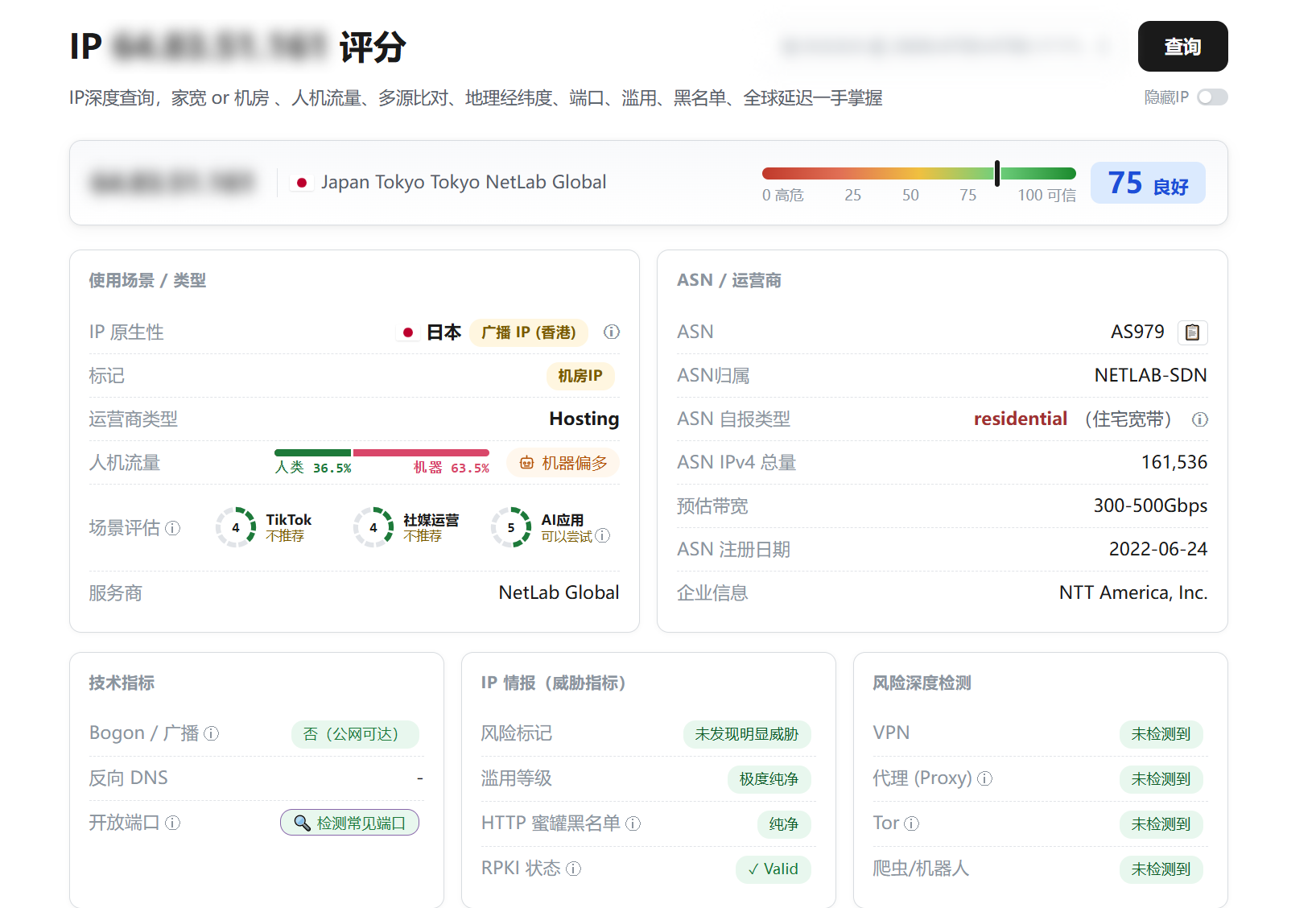Click the ASN / 运营商 section heading
The height and width of the screenshot is (908, 1316).
pyautogui.click(x=729, y=280)
